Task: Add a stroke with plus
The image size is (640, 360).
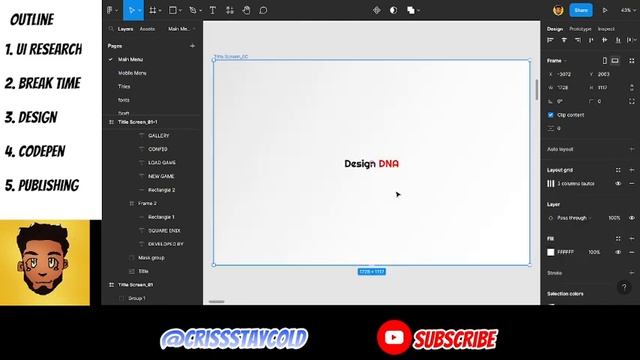Action: pyautogui.click(x=632, y=273)
